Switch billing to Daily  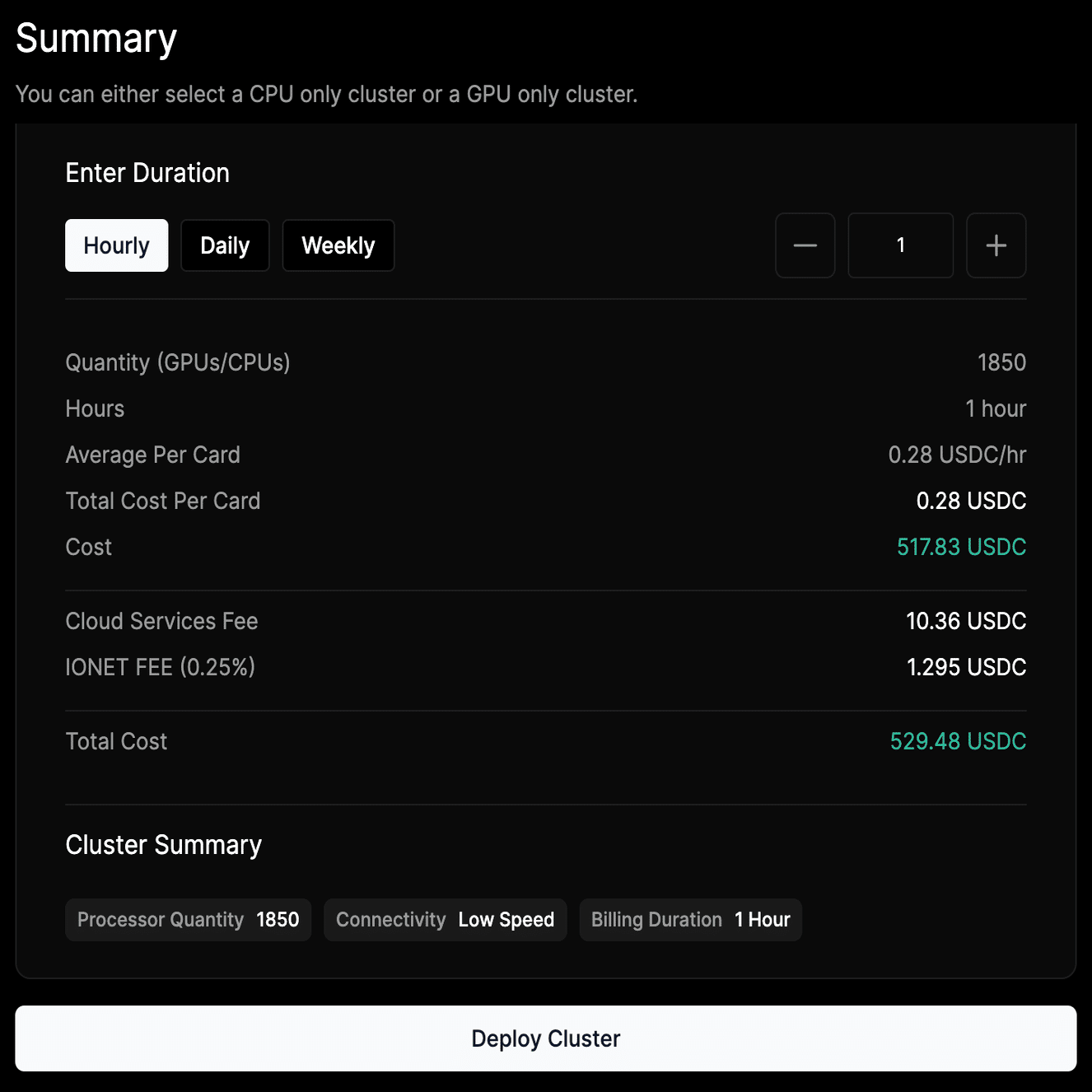coord(225,245)
